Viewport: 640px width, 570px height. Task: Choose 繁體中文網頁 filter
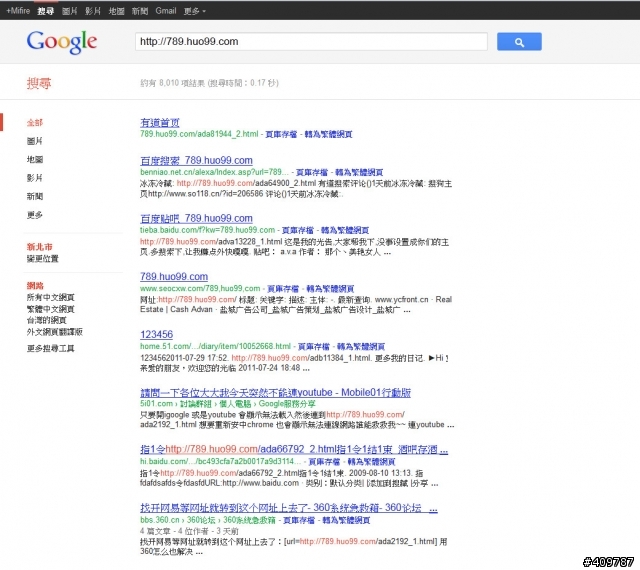[51, 309]
